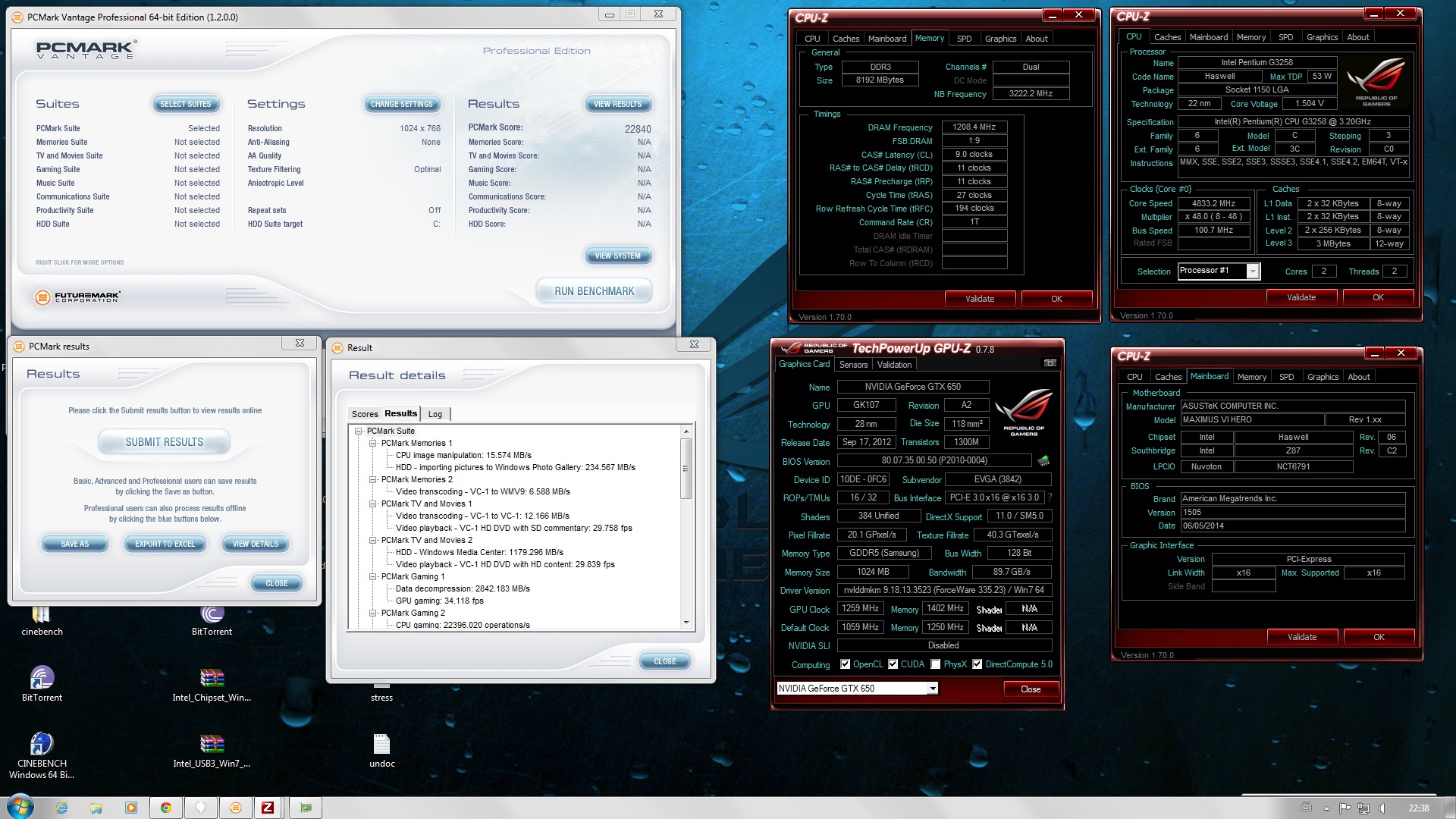Switch to Scores tab in Result details
The height and width of the screenshot is (819, 1456).
click(364, 414)
